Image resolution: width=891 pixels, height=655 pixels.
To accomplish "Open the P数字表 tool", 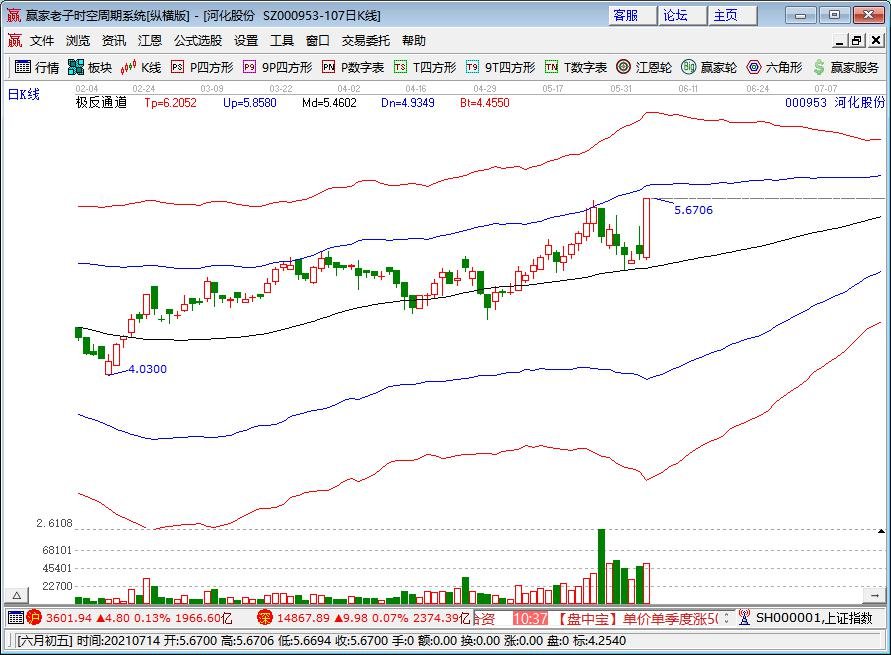I will tap(353, 68).
